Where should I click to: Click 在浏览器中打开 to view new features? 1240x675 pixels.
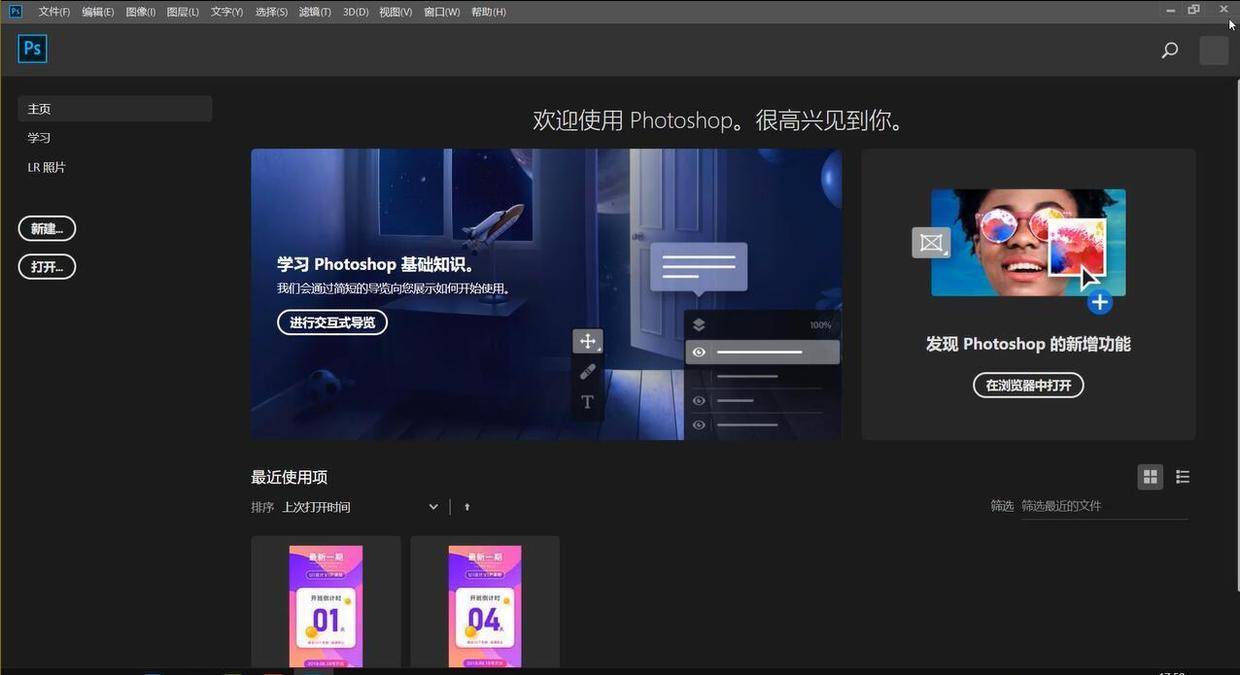[1028, 385]
